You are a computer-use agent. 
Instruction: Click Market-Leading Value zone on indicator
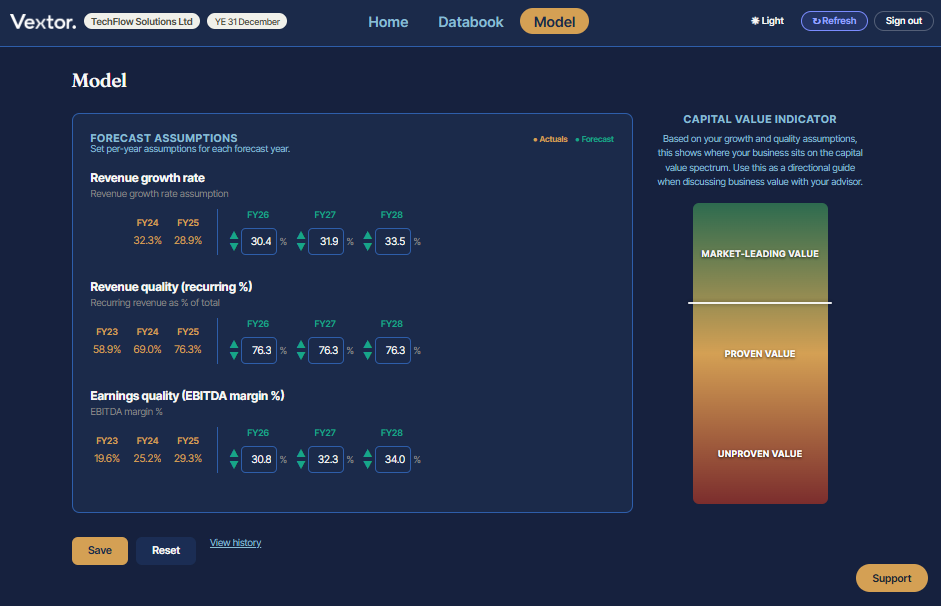(x=760, y=254)
